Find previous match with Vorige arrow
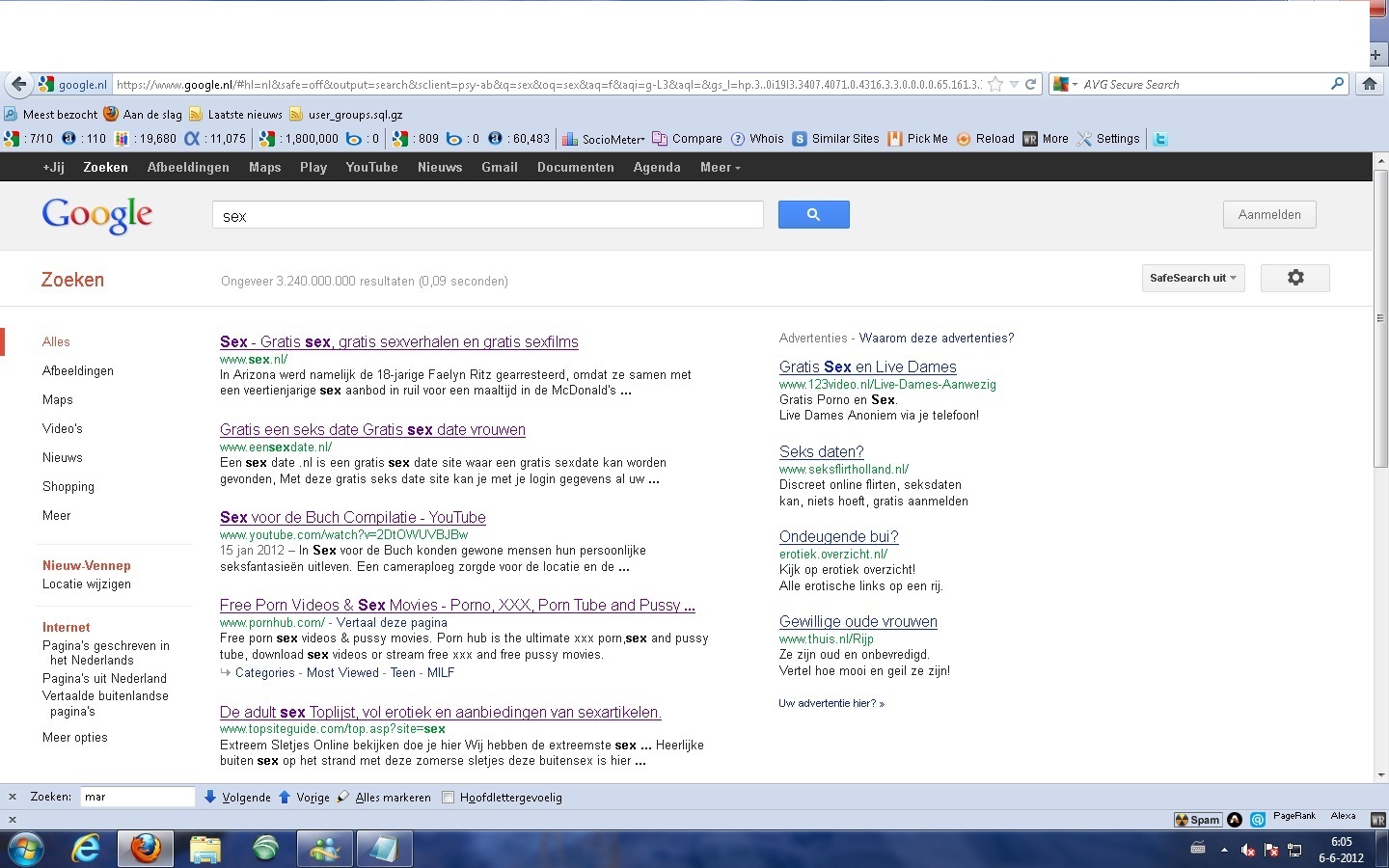 coord(304,798)
